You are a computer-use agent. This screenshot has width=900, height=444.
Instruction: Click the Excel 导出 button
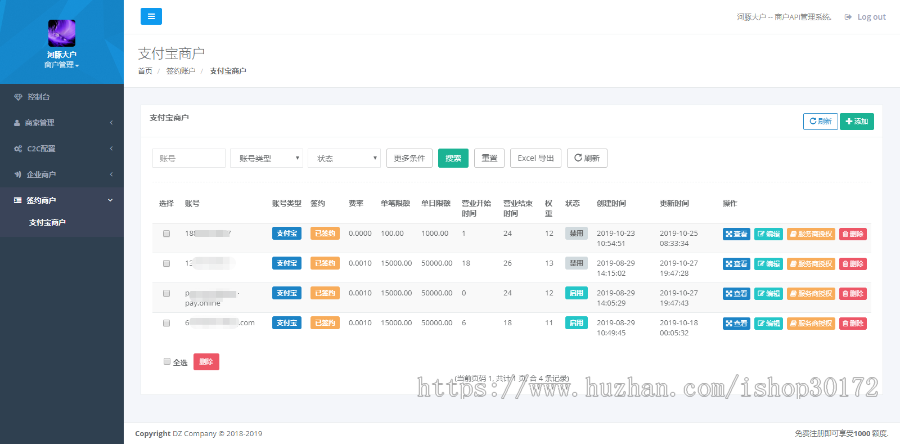point(536,158)
